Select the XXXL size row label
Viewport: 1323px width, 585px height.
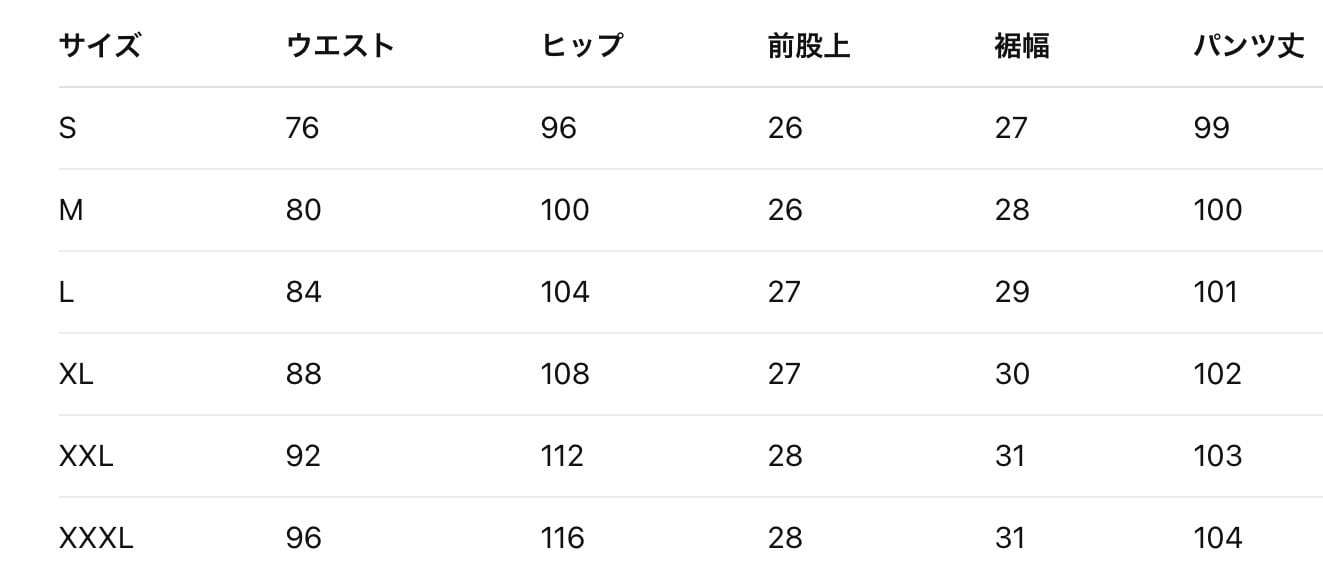point(96,538)
